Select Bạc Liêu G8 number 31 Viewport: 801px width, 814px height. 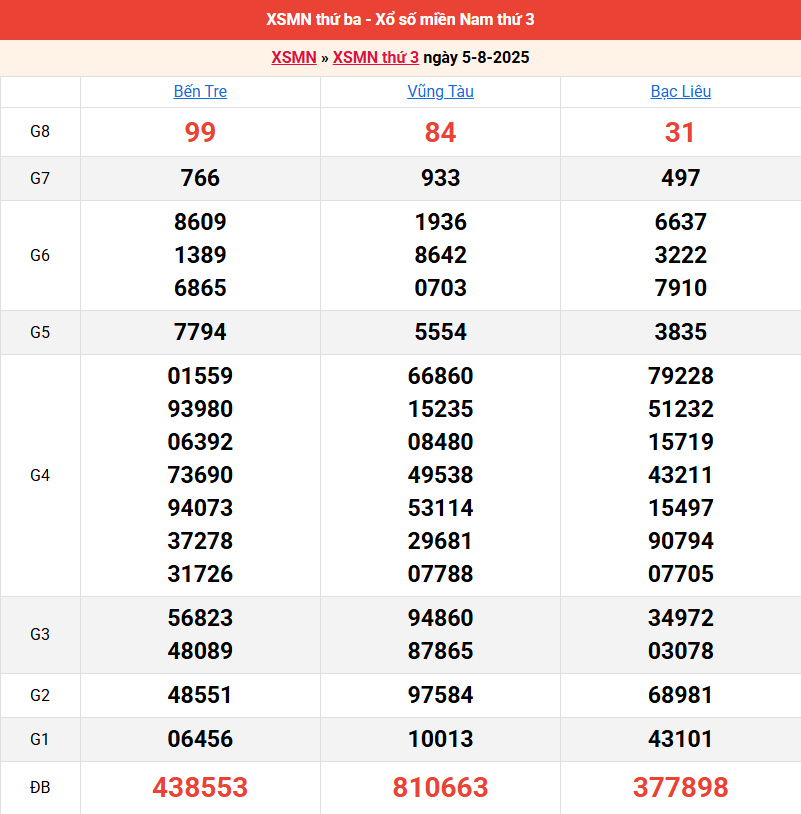(680, 132)
